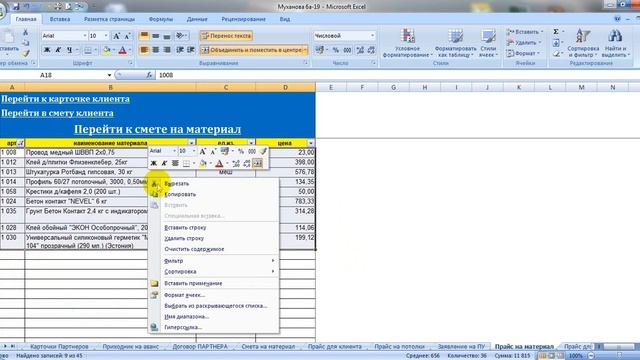Click the ribbon percent style icon
The height and width of the screenshot is (360, 640).
[x=336, y=50]
